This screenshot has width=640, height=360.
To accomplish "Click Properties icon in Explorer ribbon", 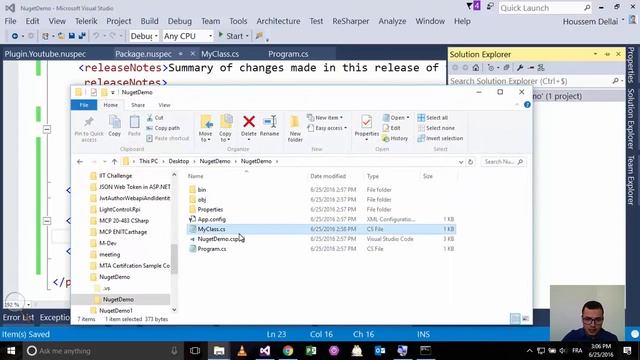I will click(367, 122).
